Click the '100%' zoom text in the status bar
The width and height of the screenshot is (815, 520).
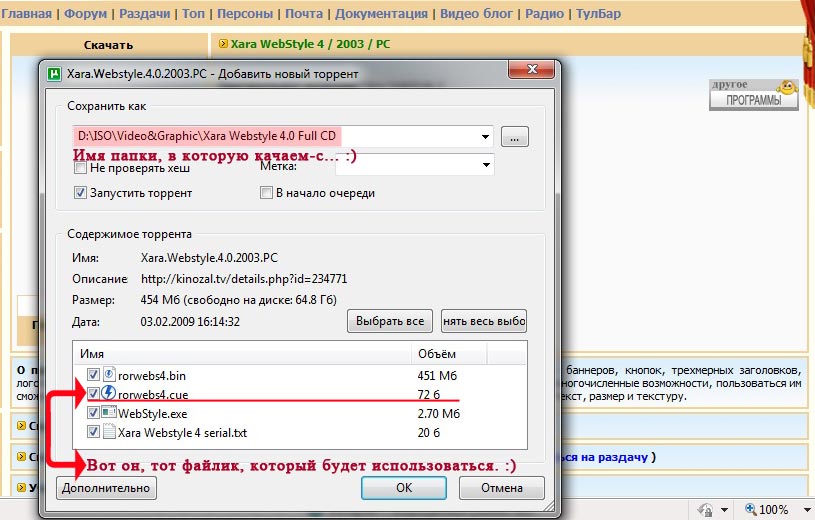[x=773, y=510]
